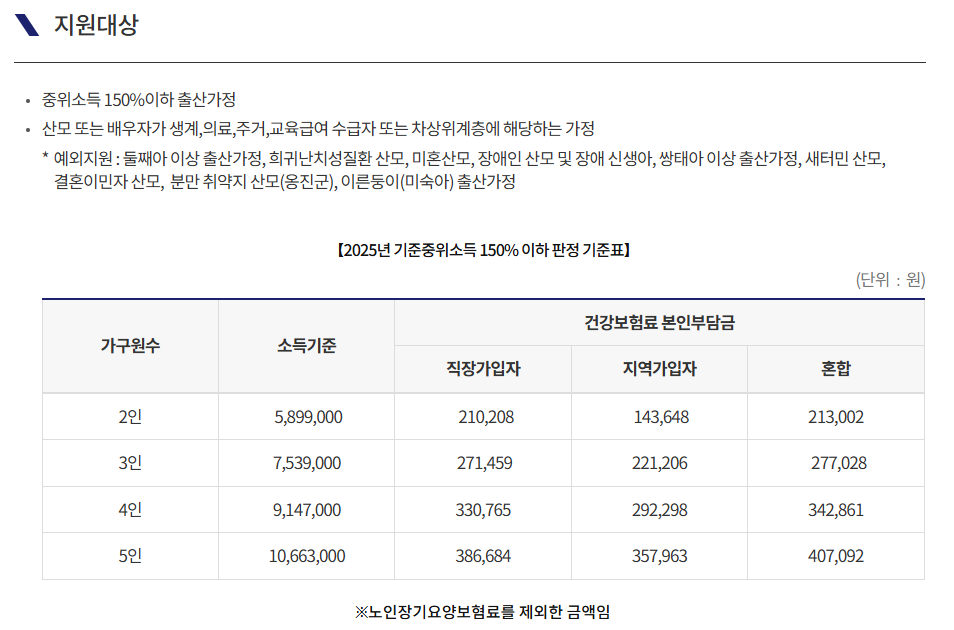Click the 혼합 sub-header
Screen dimensions: 954x630
836,369
